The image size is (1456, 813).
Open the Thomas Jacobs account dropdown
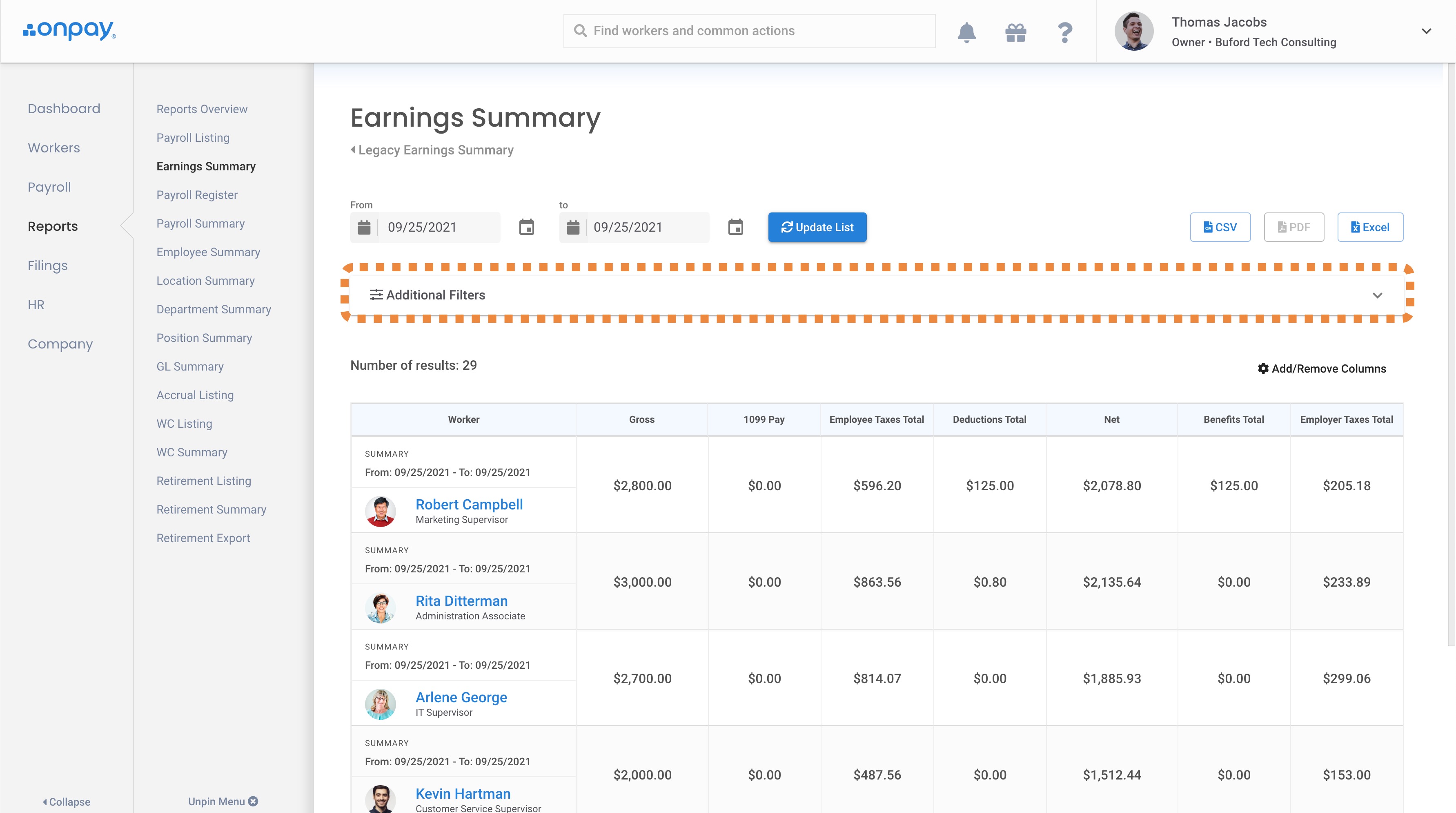1426,31
